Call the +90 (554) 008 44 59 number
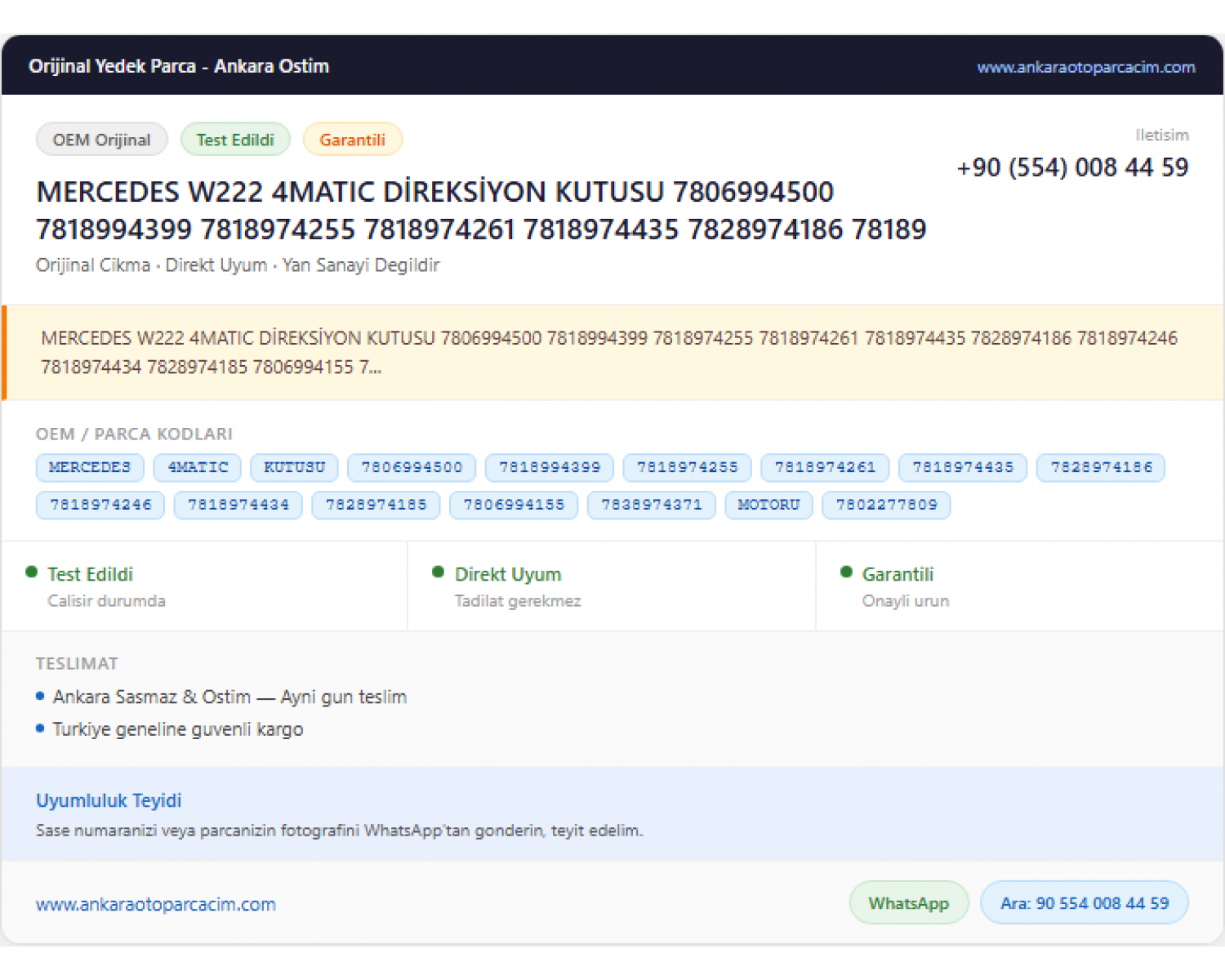The image size is (1225, 980). coord(1072,167)
